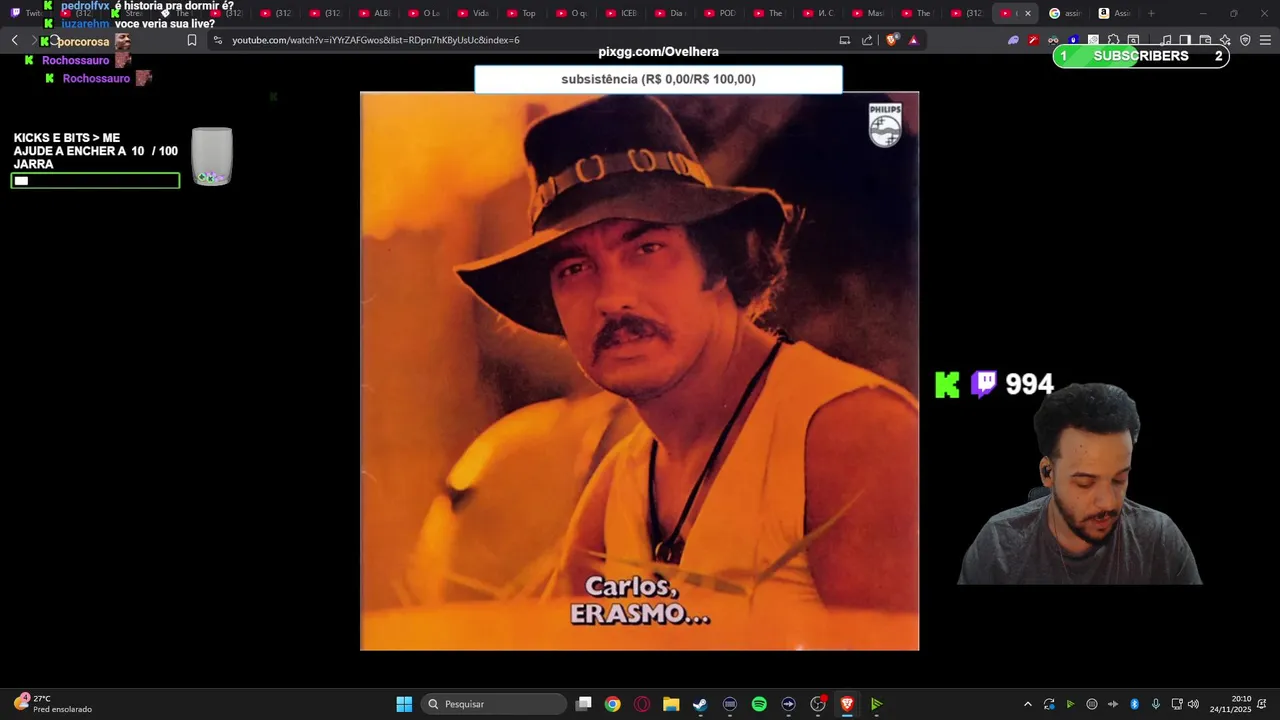Open the extensions puzzle-piece menu
This screenshot has height=720, width=1280.
tap(1113, 40)
